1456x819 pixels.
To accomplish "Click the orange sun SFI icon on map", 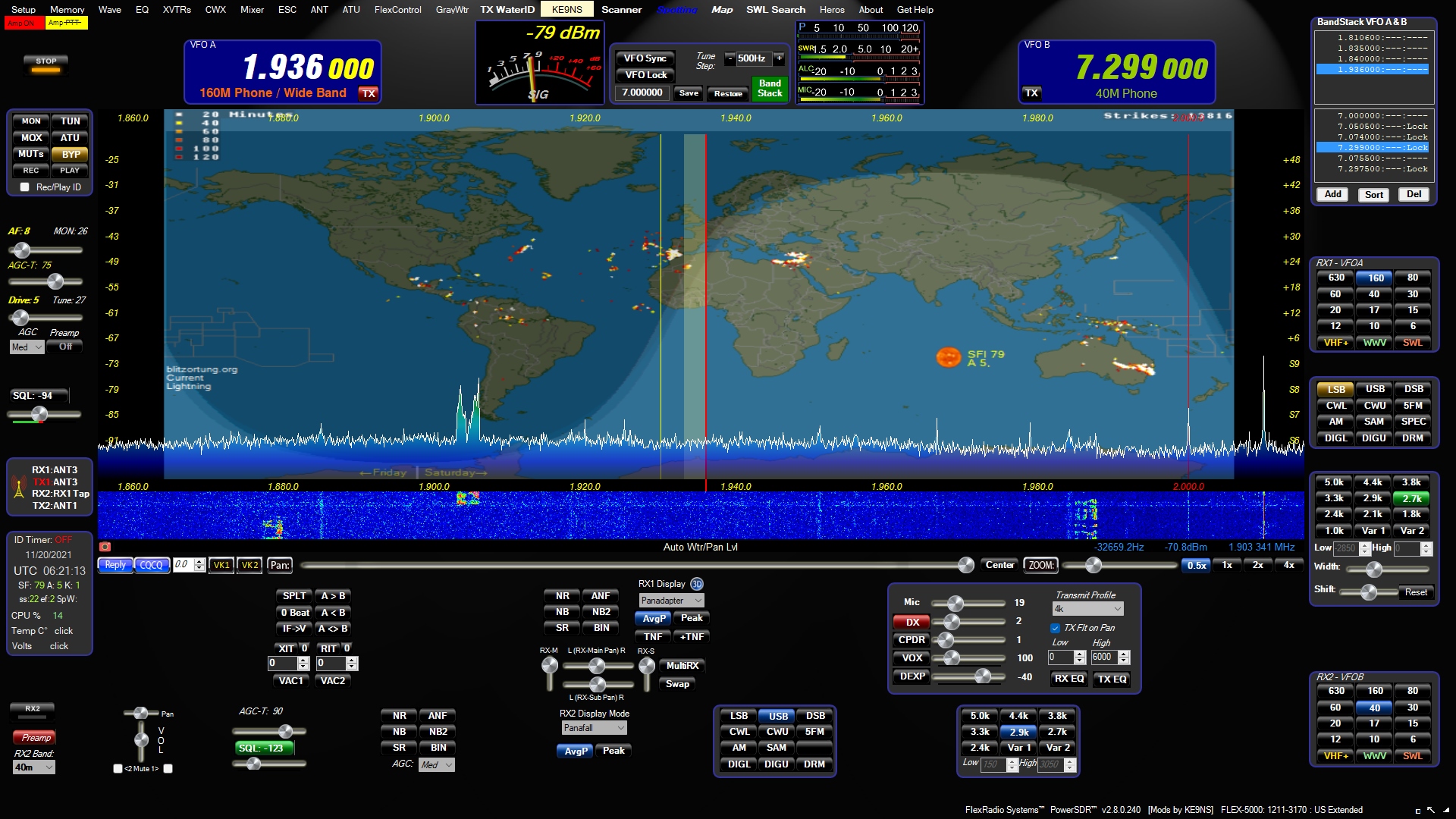I will coord(948,357).
